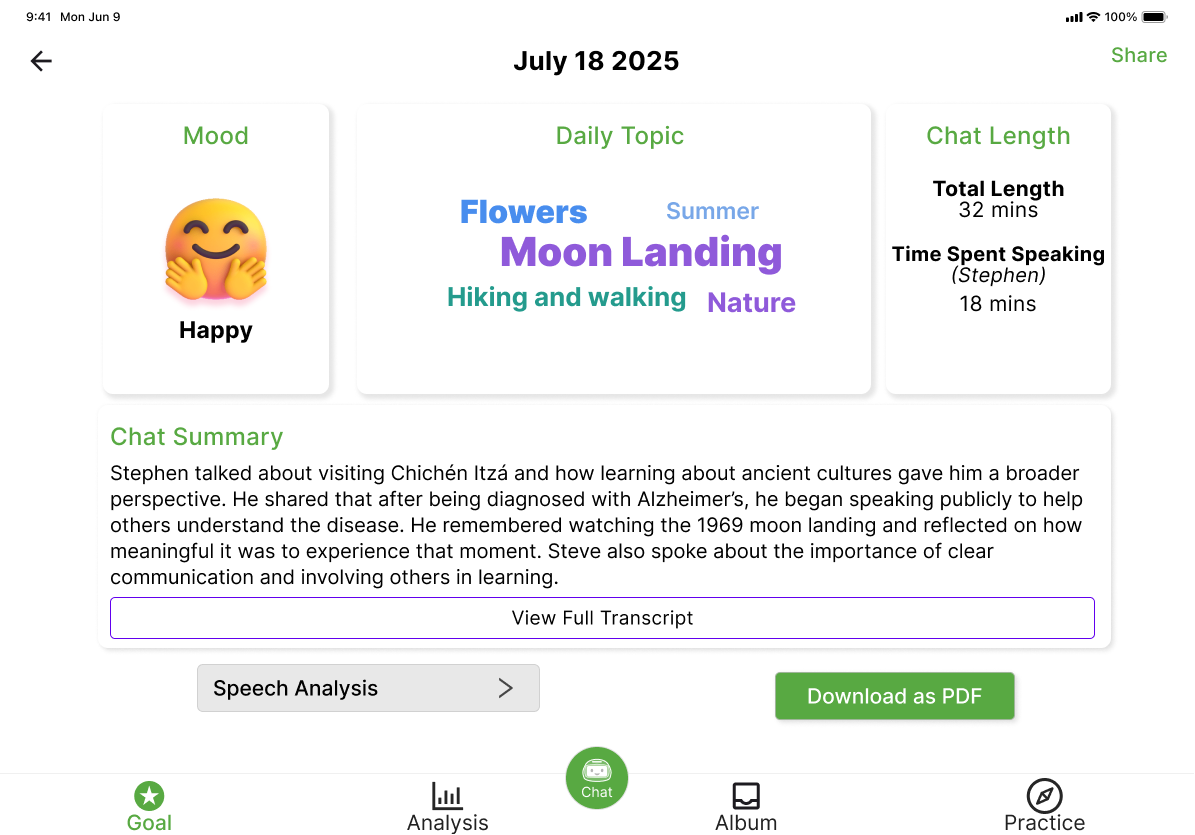
Task: Open the Album tray icon
Action: pos(746,796)
